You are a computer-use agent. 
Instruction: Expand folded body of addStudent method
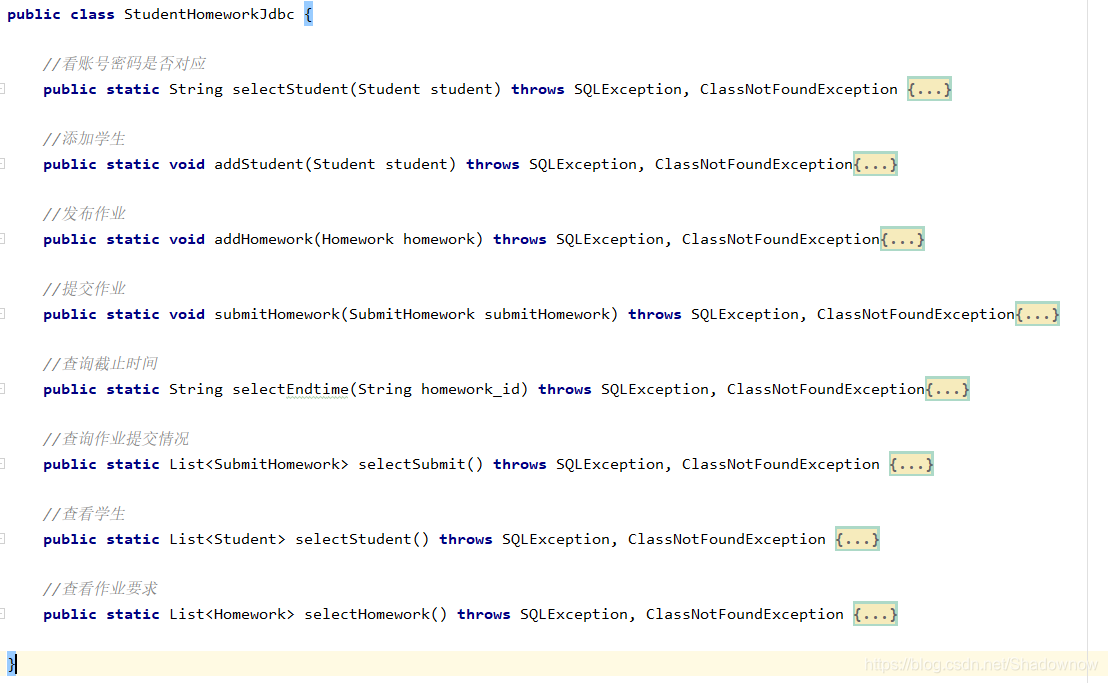click(875, 164)
